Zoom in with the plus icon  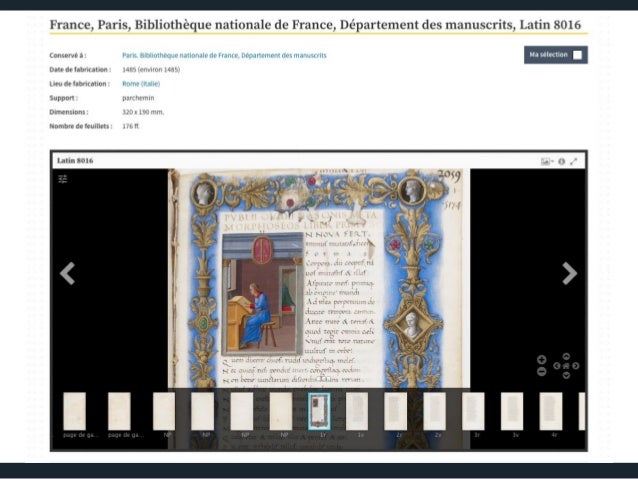pyautogui.click(x=541, y=360)
